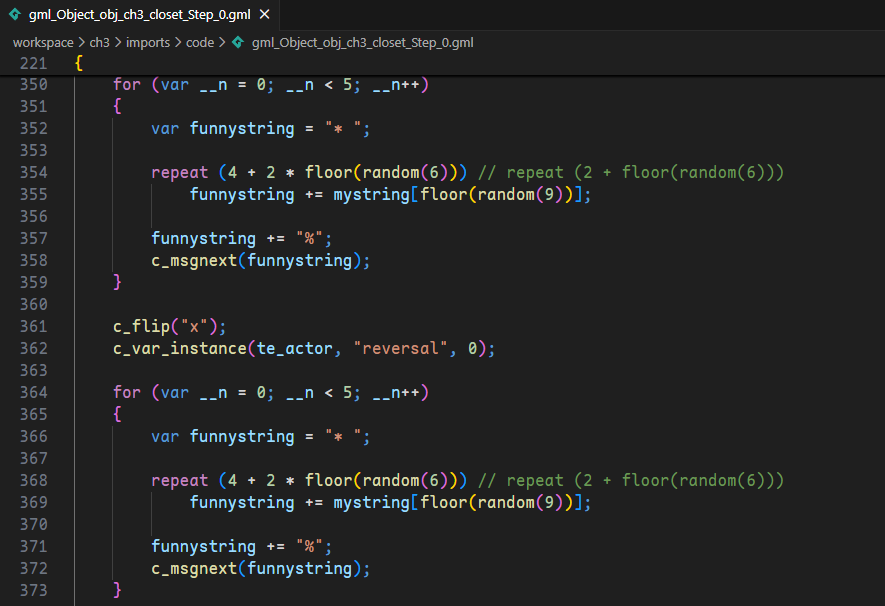Click the opening brace on line 351
This screenshot has height=606, width=885.
point(117,107)
